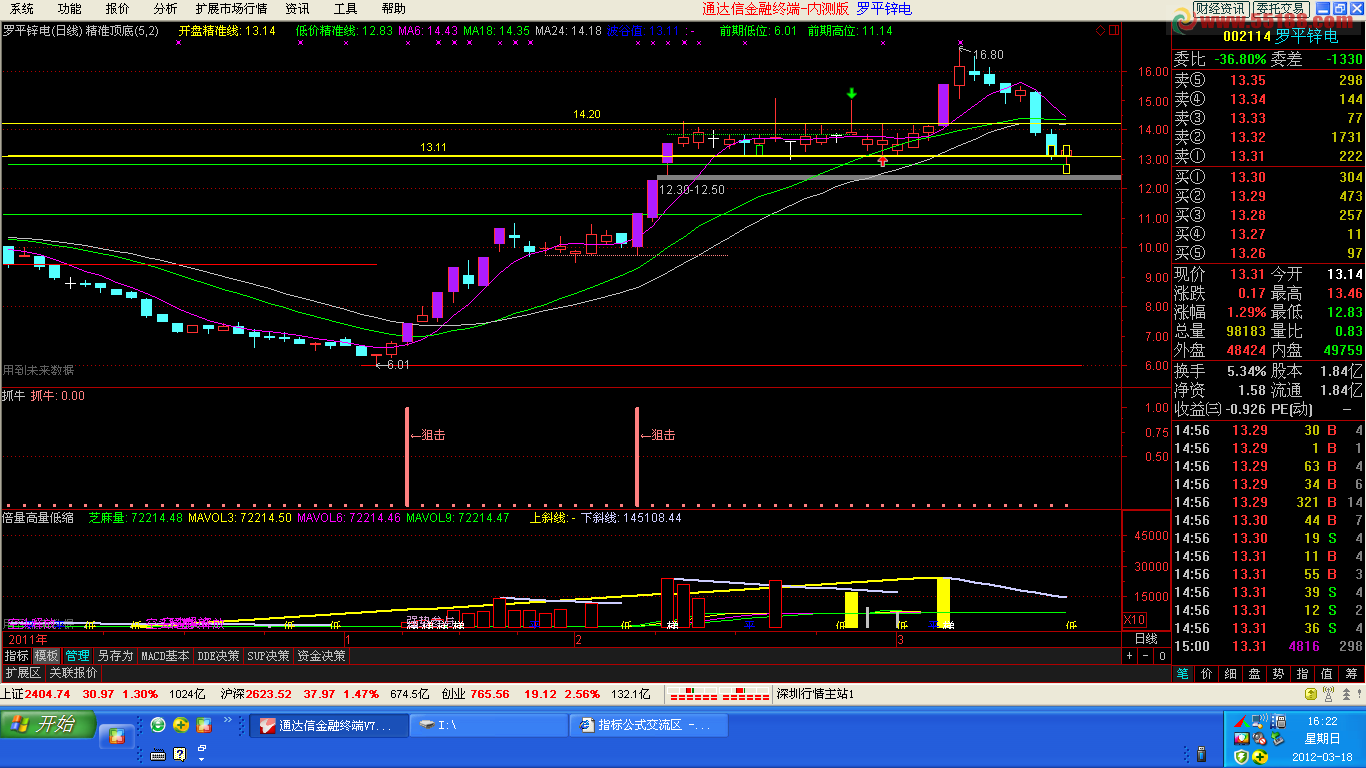Screen dimensions: 1366x768
Task: Switch to 指标公式交流区 browser window
Action: click(648, 725)
